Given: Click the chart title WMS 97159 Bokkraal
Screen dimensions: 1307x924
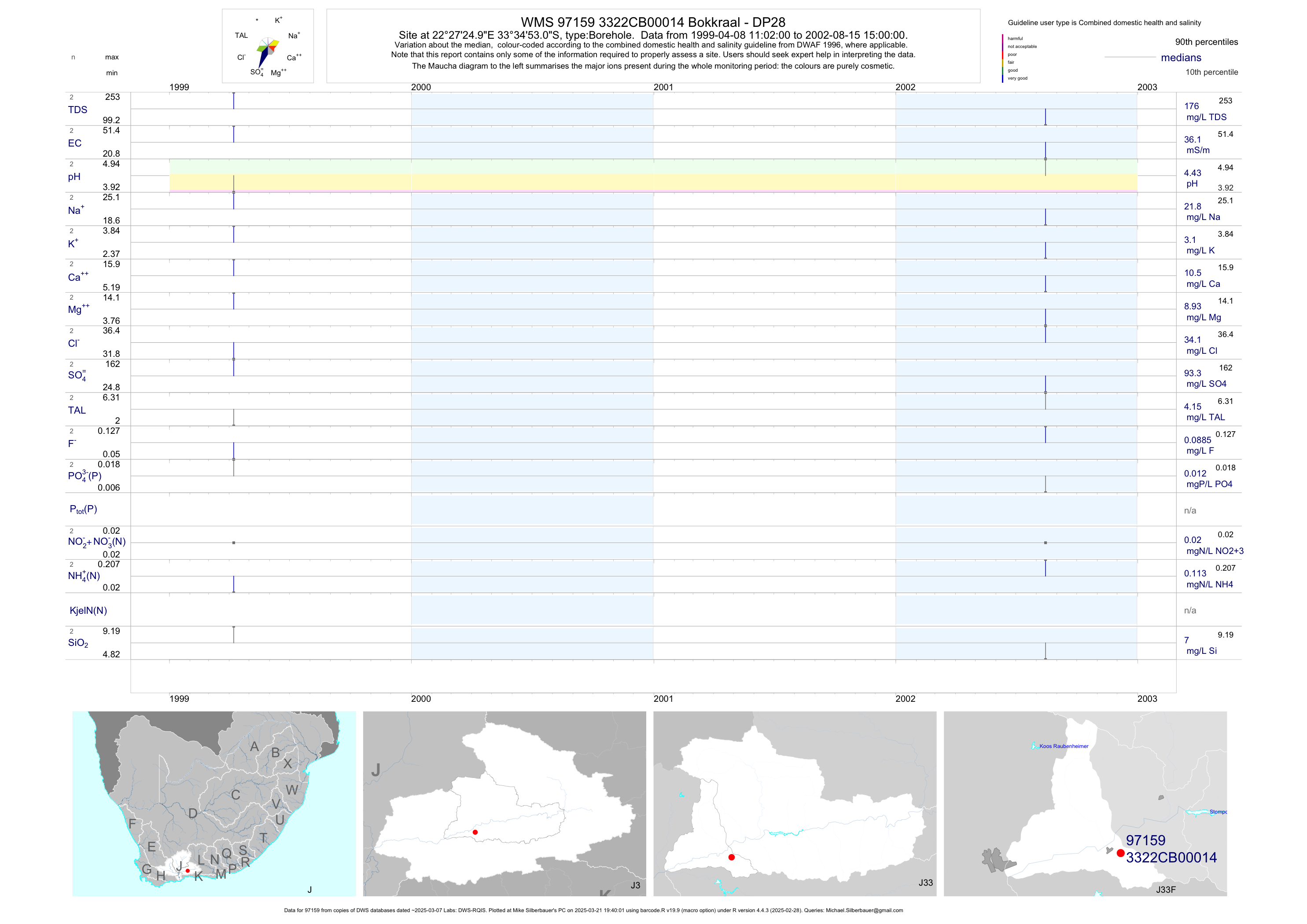Looking at the screenshot, I should [653, 22].
